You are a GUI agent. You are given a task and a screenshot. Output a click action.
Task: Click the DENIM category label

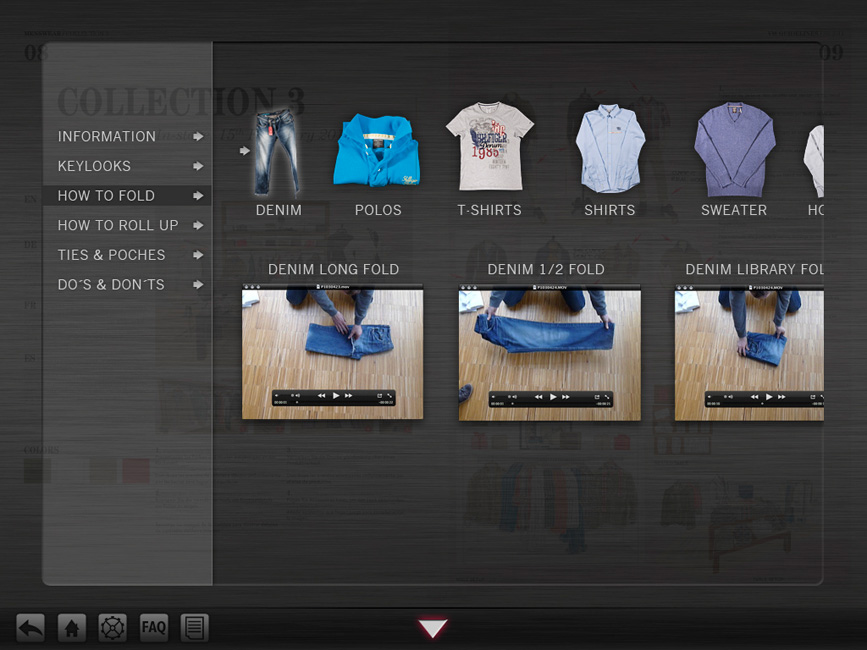pyautogui.click(x=279, y=210)
